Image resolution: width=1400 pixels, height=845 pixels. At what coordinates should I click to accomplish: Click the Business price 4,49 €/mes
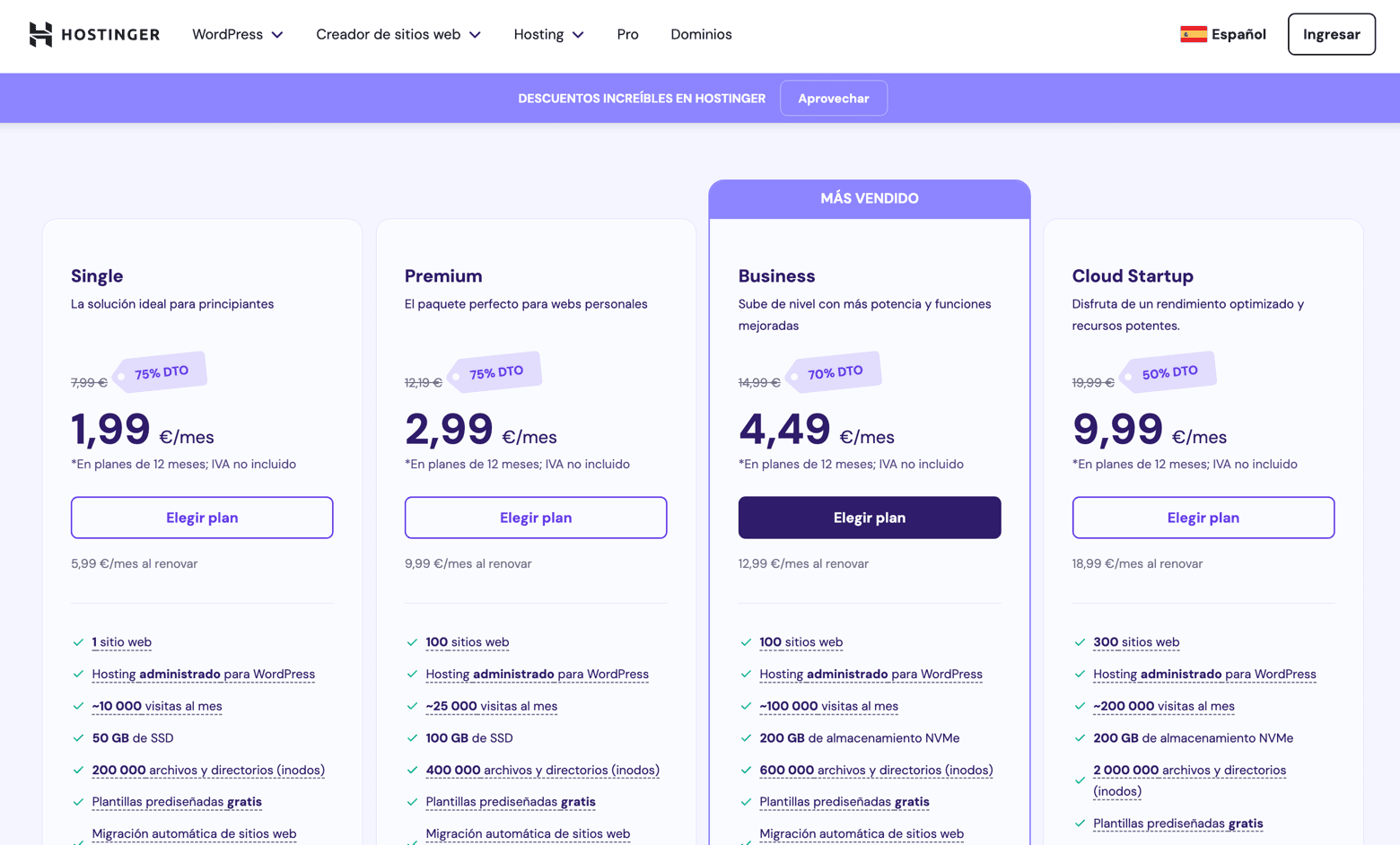[x=816, y=430]
